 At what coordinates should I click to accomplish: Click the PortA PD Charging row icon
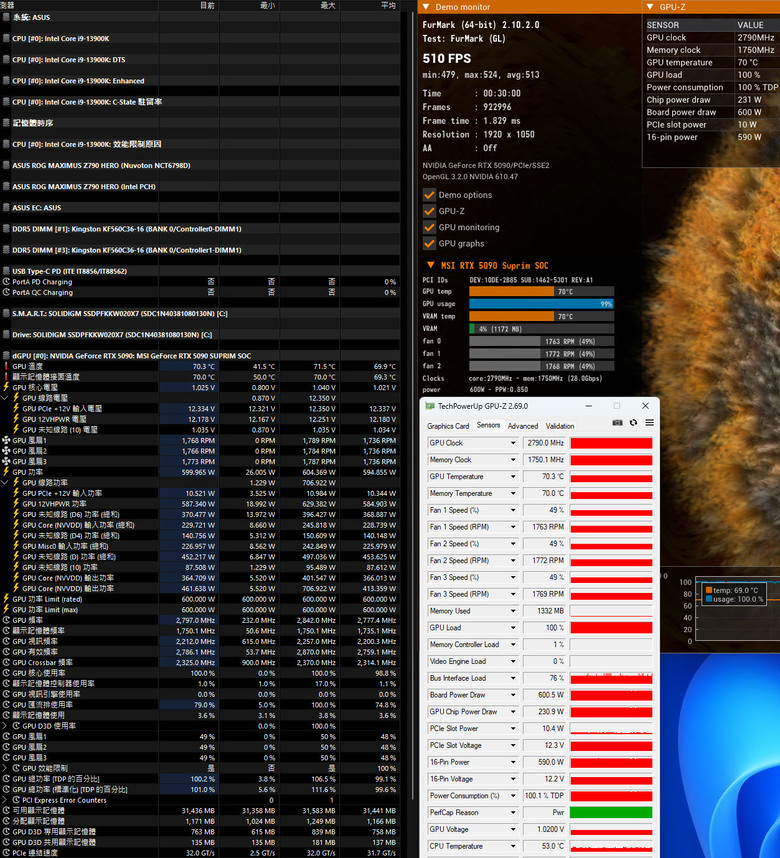coord(6,282)
